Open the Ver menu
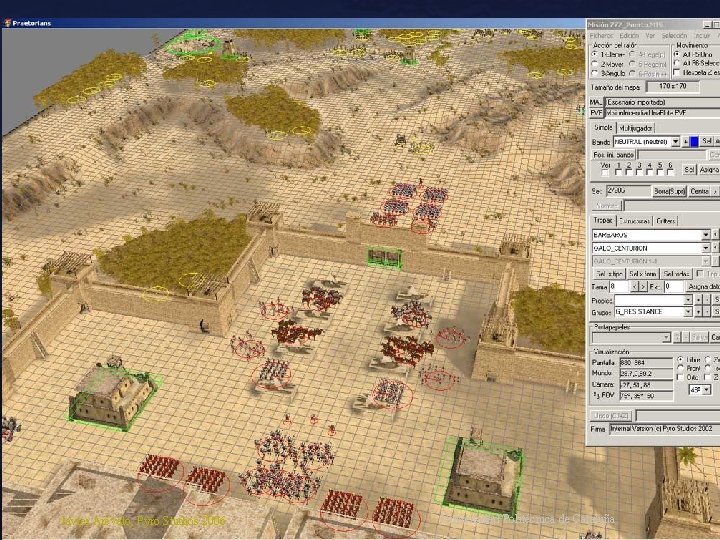The image size is (720, 540). point(650,36)
